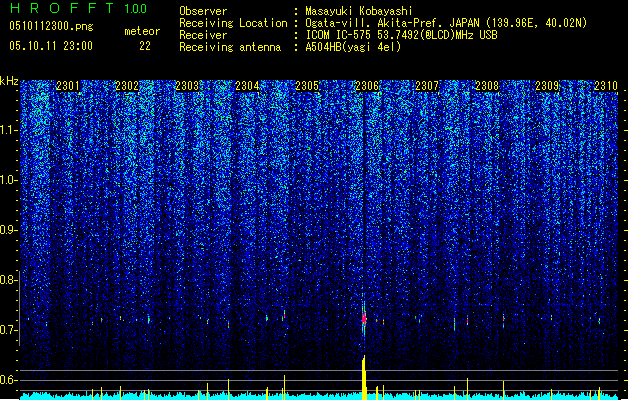The width and height of the screenshot is (629, 400).
Task: Click the tallest yellow power bar at 2306
Action: (x=364, y=378)
